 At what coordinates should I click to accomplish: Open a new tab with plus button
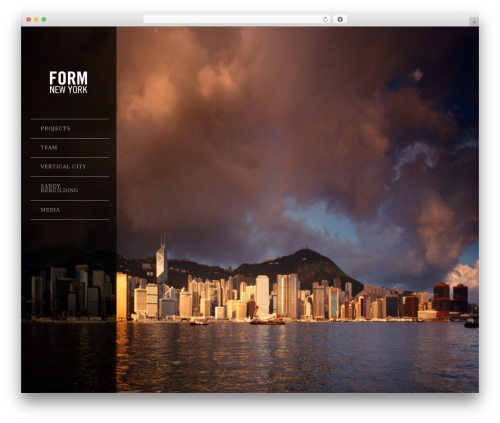[474, 22]
